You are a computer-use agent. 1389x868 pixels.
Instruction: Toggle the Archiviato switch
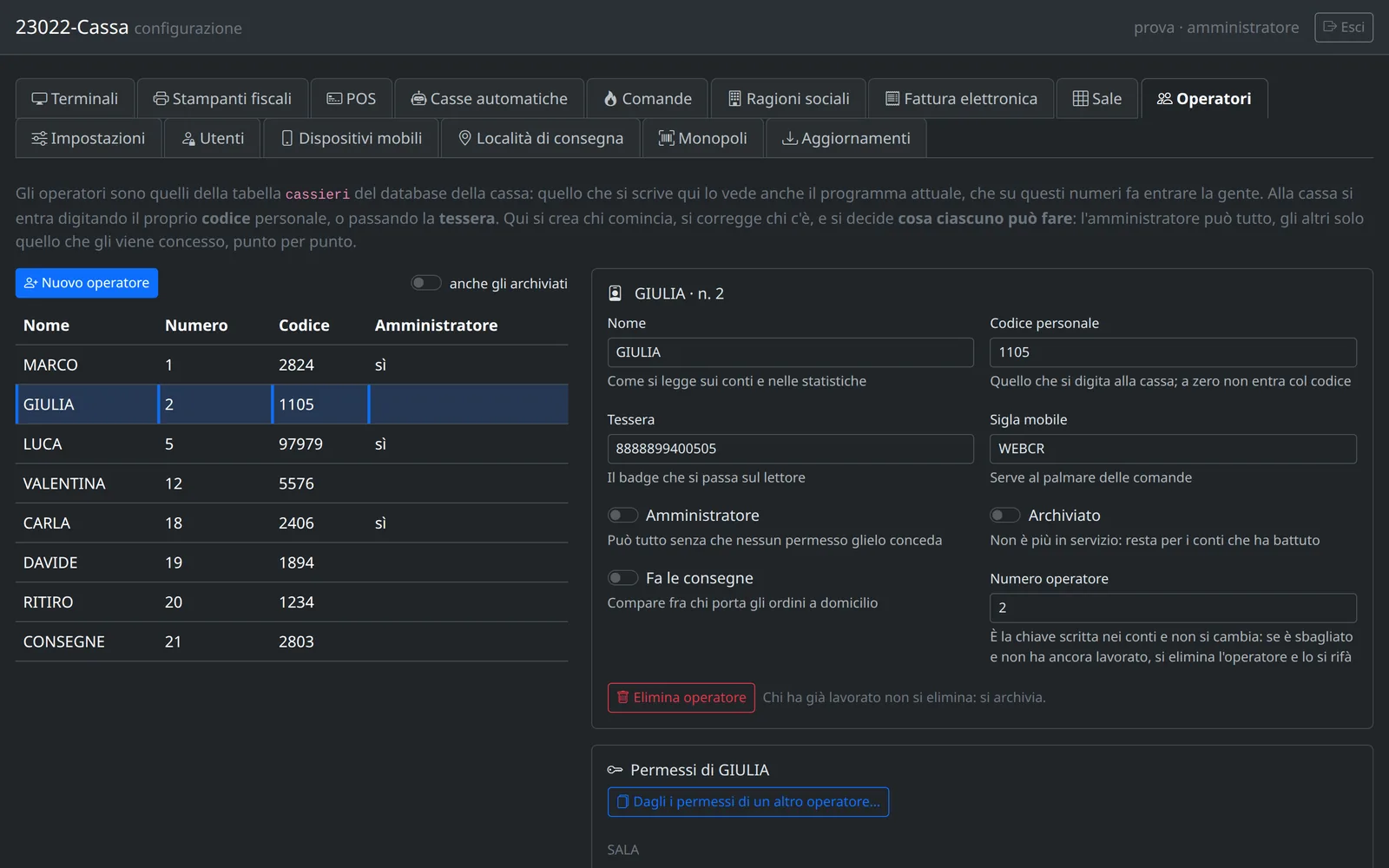pos(1005,515)
